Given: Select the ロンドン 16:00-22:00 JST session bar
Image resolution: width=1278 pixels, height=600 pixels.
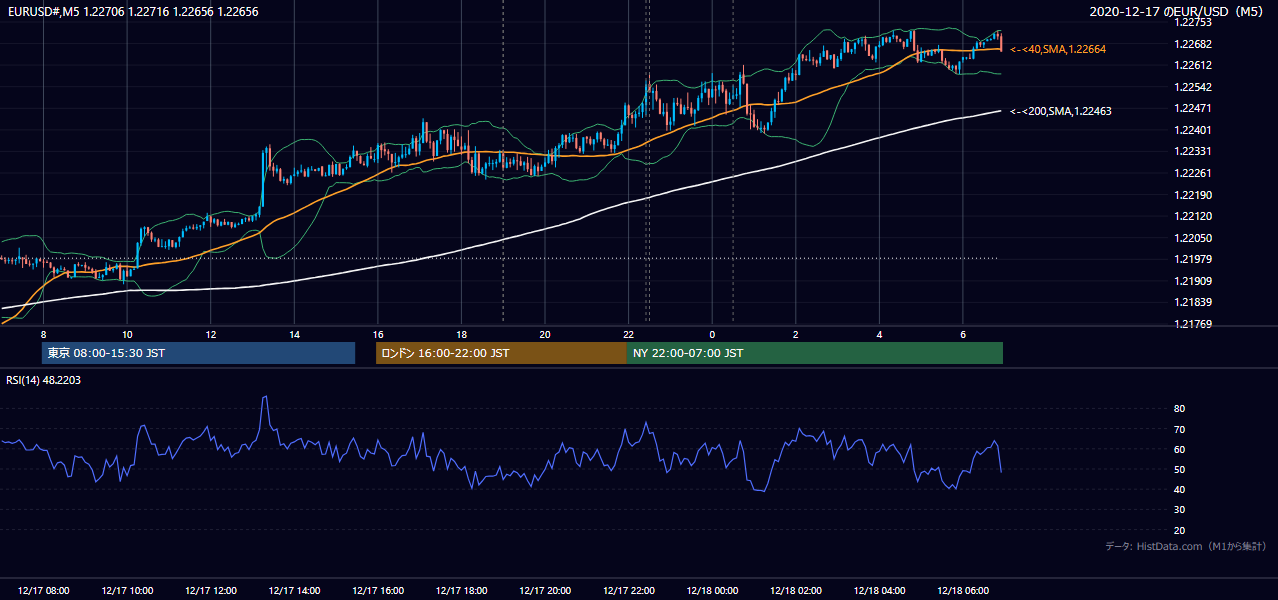Looking at the screenshot, I should tap(501, 353).
